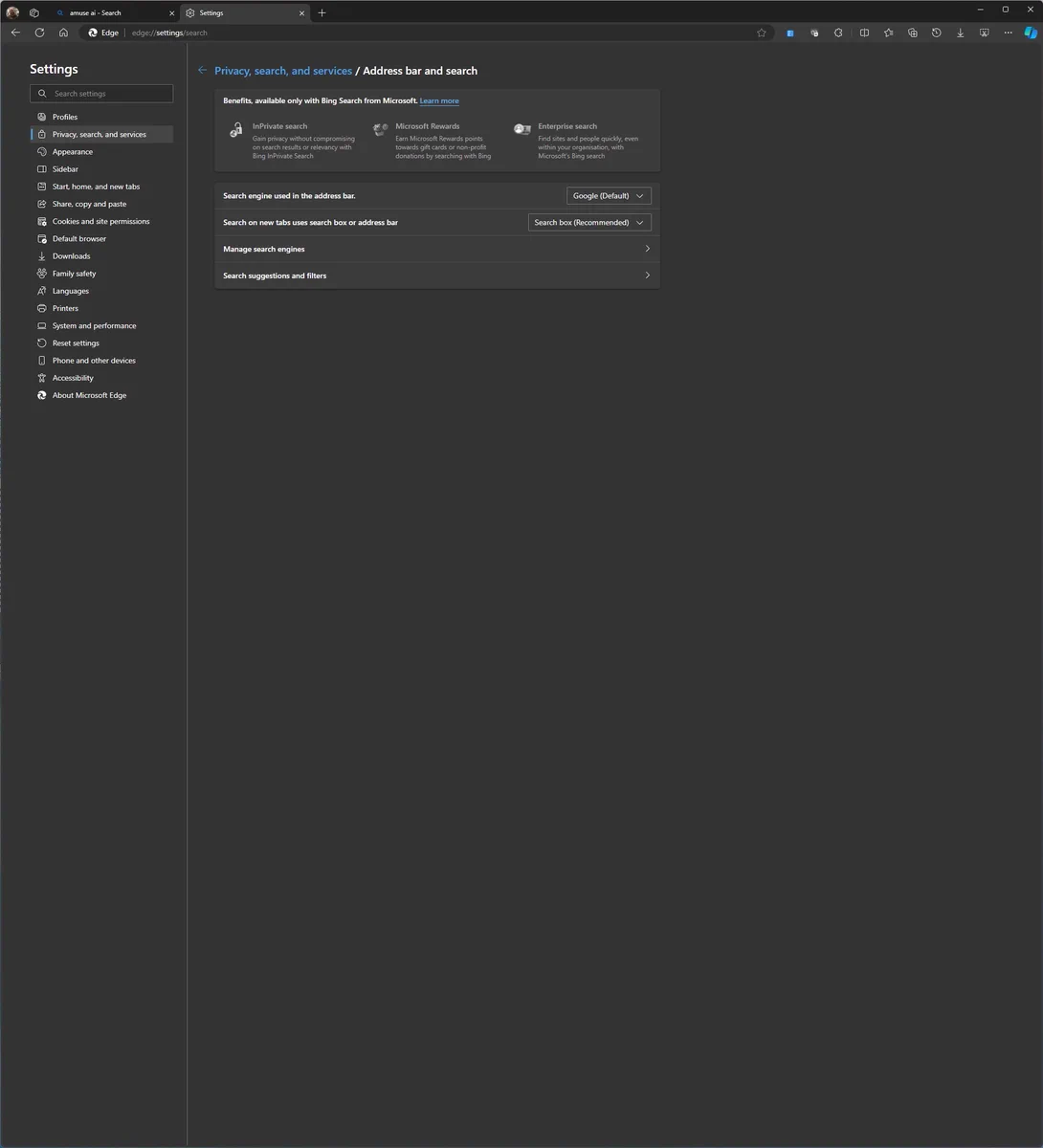Click the address bar URL edge://settings/search
1043x1148 pixels.
(x=169, y=33)
